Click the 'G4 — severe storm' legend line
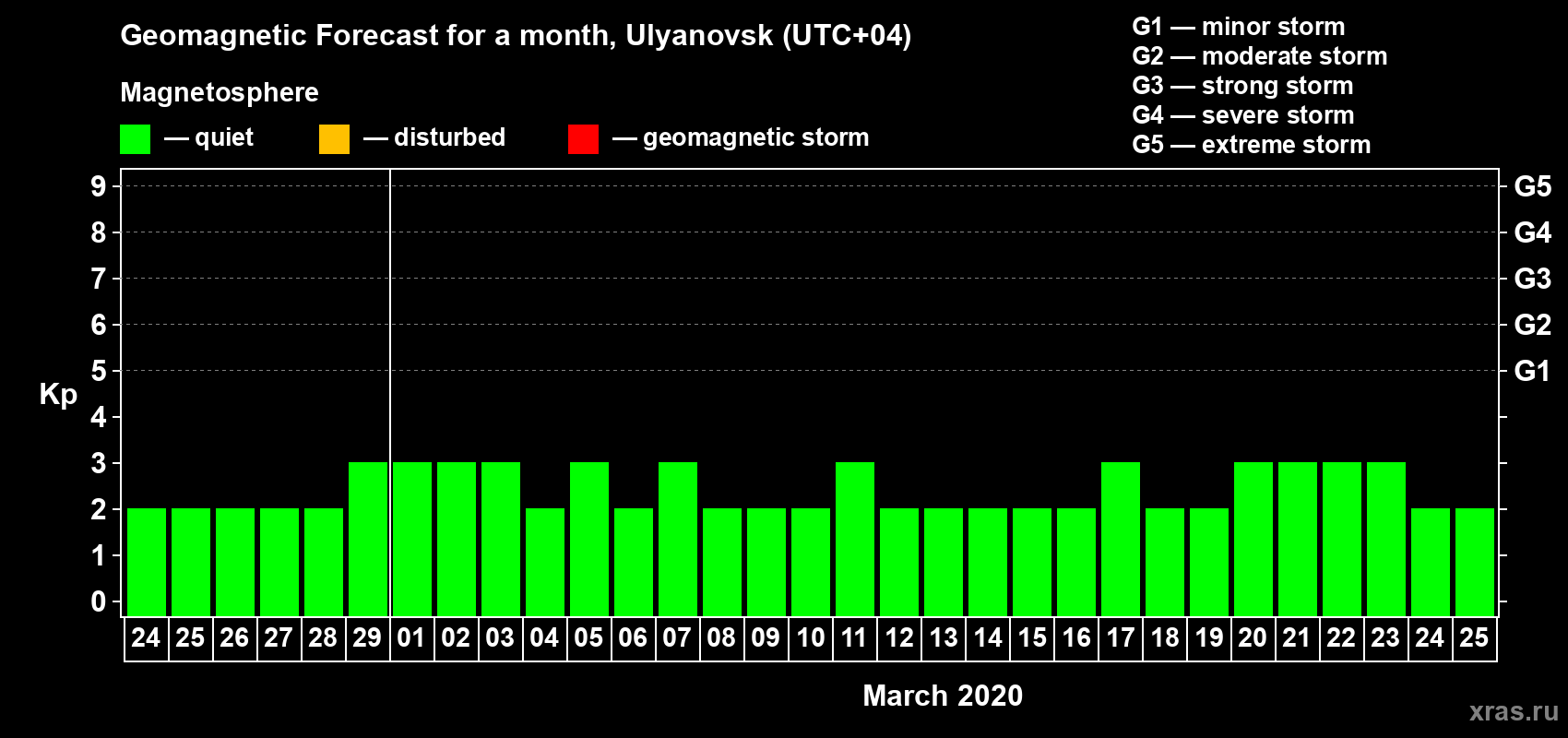The width and height of the screenshot is (1568, 738). pyautogui.click(x=1243, y=115)
